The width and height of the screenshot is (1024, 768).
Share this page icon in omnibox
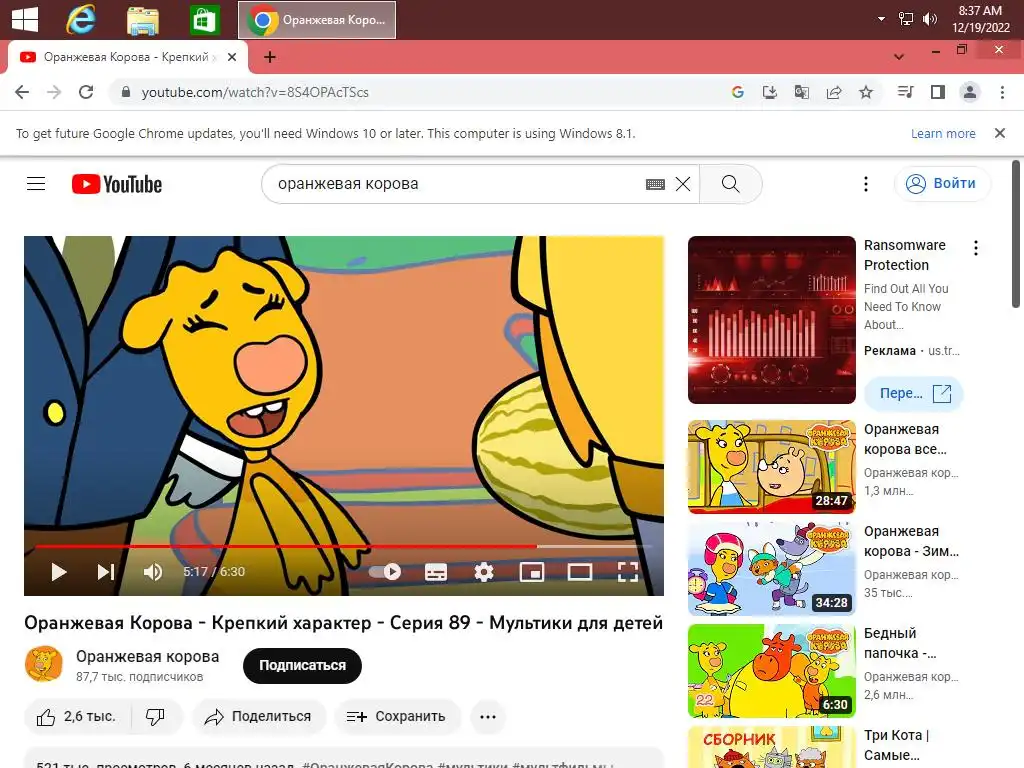tap(834, 92)
